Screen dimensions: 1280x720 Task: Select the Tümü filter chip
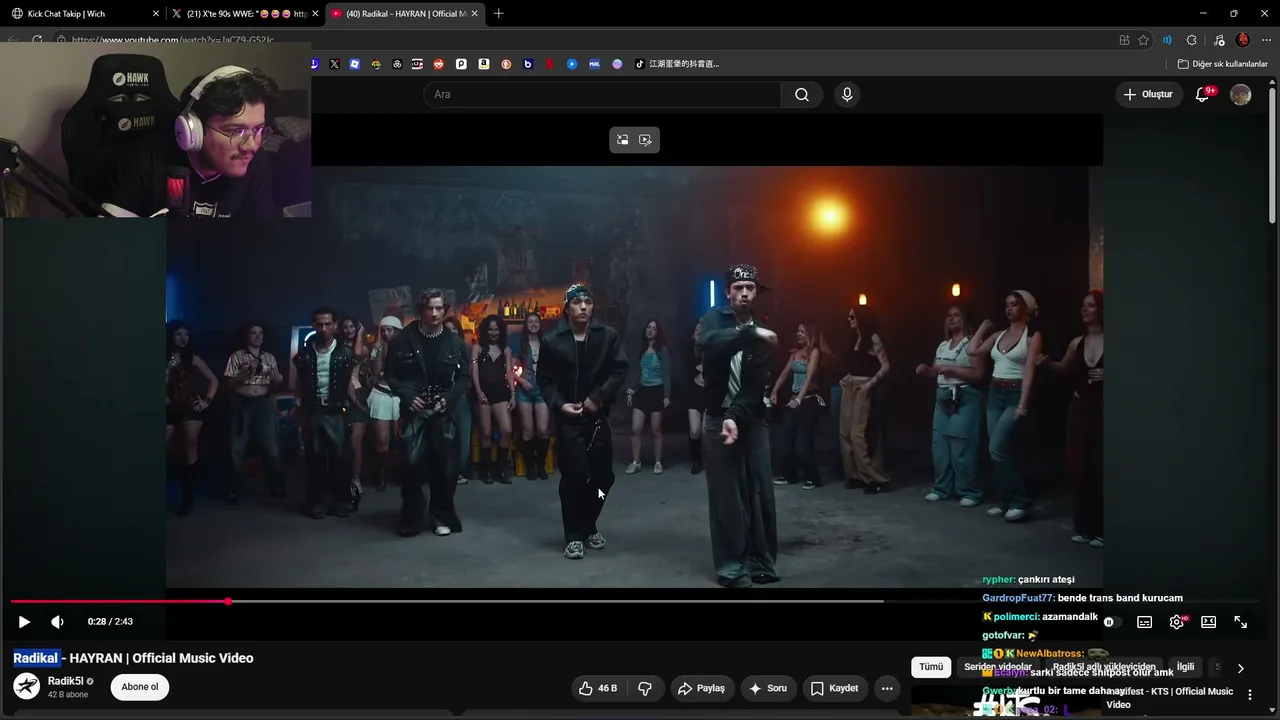(931, 667)
